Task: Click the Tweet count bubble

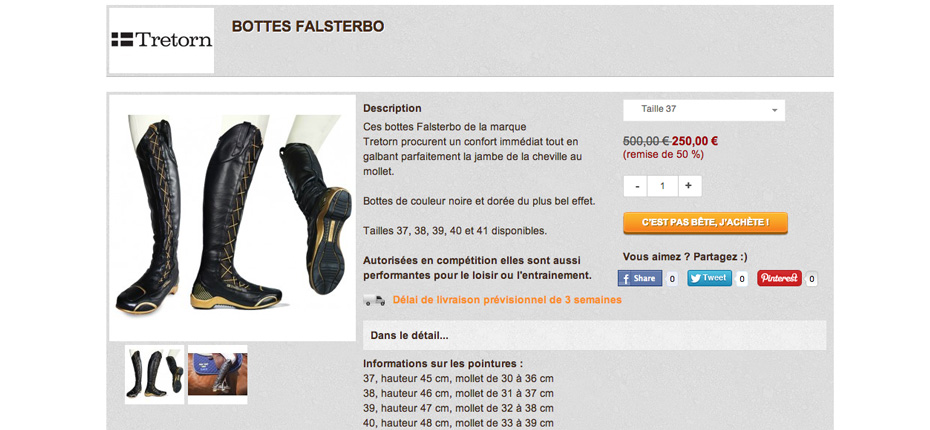Action: coord(741,279)
